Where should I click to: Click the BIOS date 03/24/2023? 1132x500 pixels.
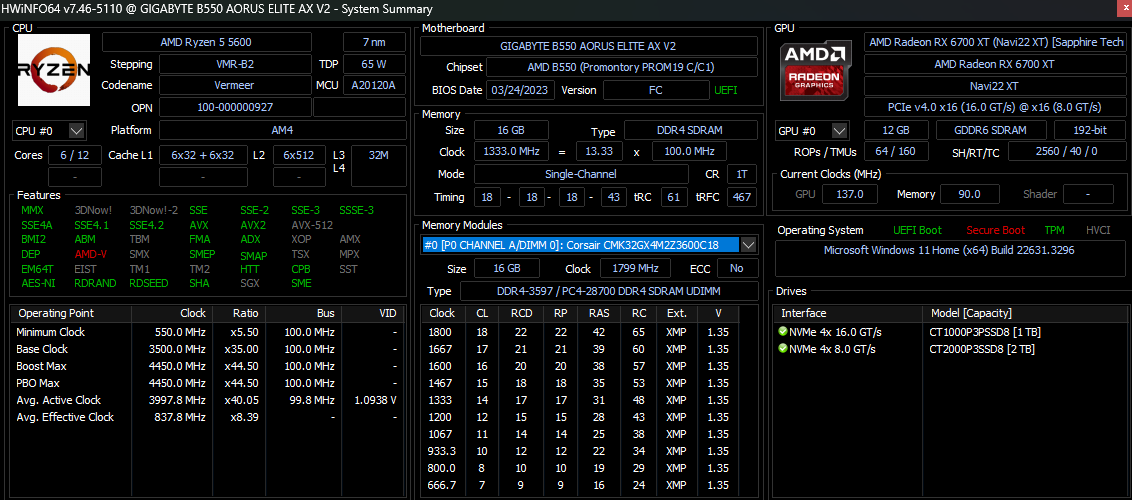521,90
